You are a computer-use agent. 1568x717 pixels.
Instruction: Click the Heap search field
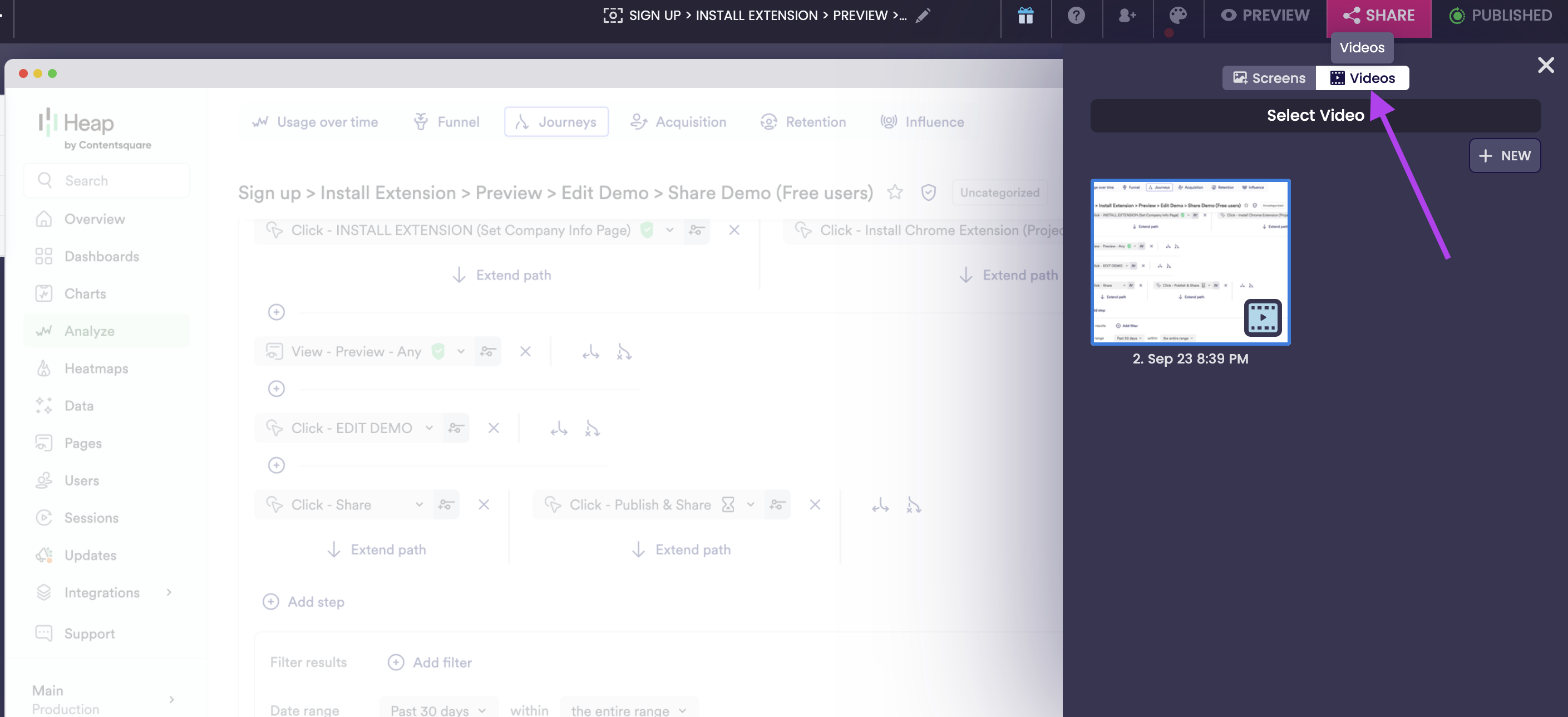click(x=106, y=180)
